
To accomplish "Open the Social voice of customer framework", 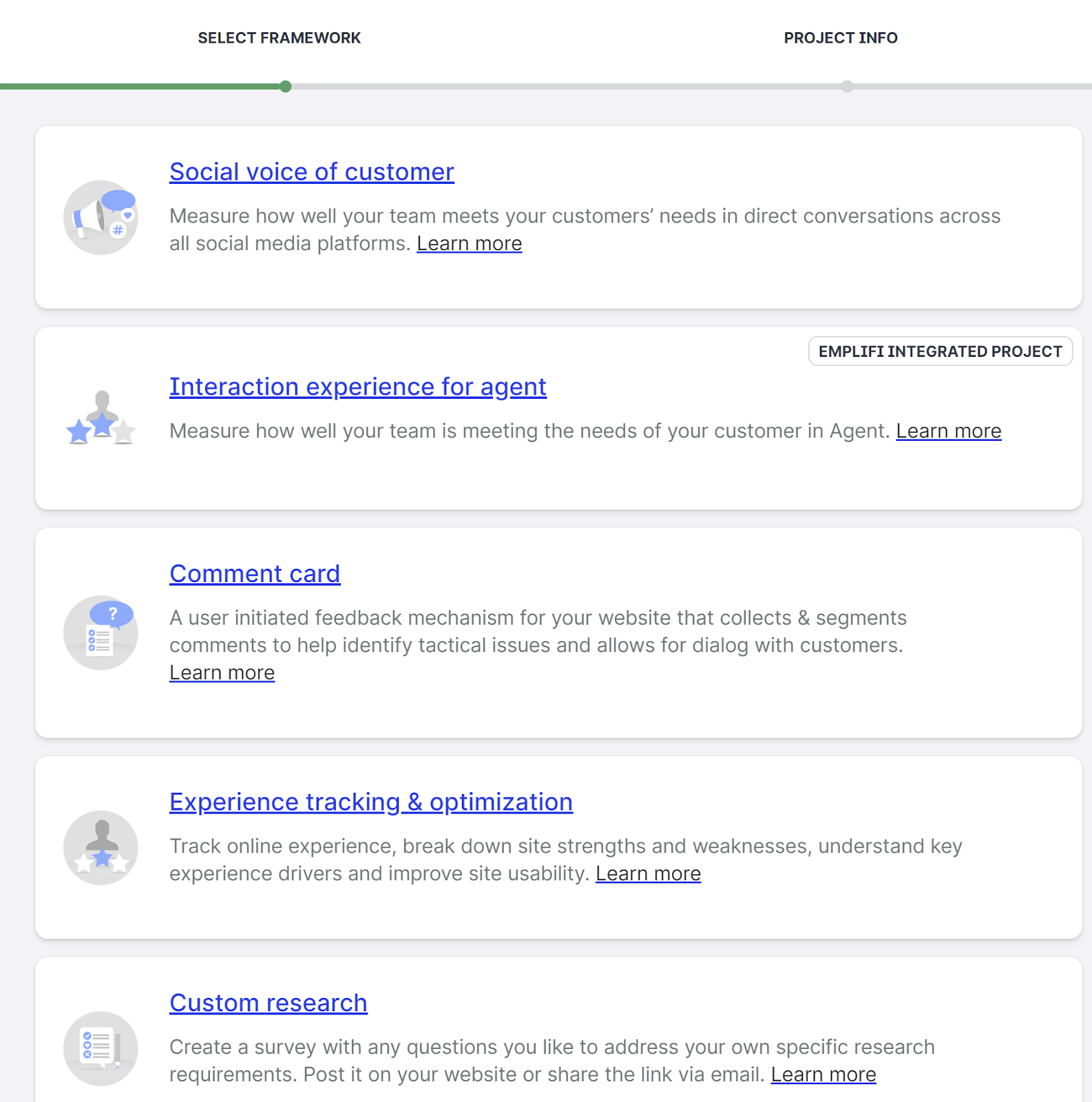I will click(x=312, y=172).
